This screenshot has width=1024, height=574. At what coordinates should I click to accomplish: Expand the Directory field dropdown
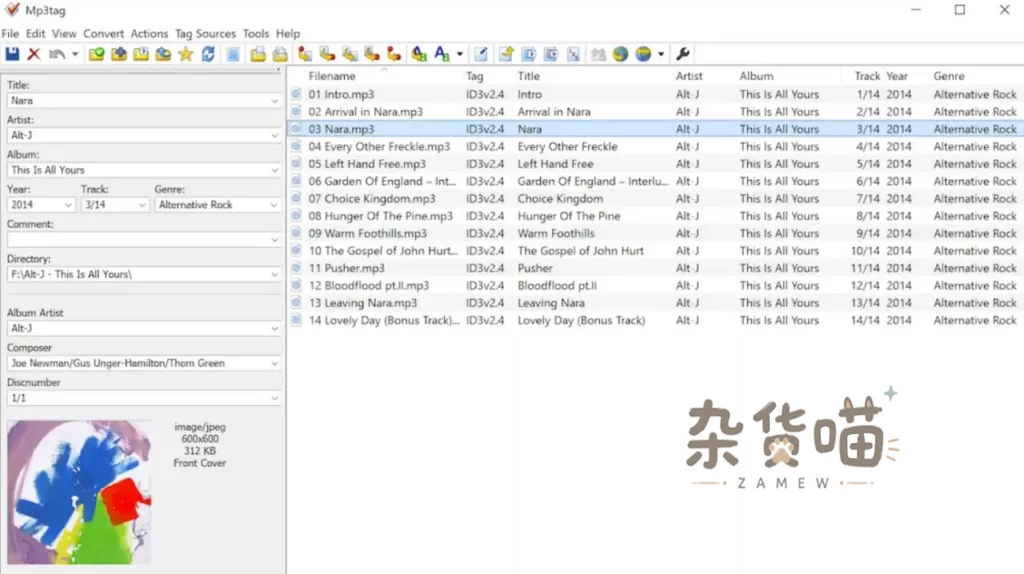coord(274,275)
